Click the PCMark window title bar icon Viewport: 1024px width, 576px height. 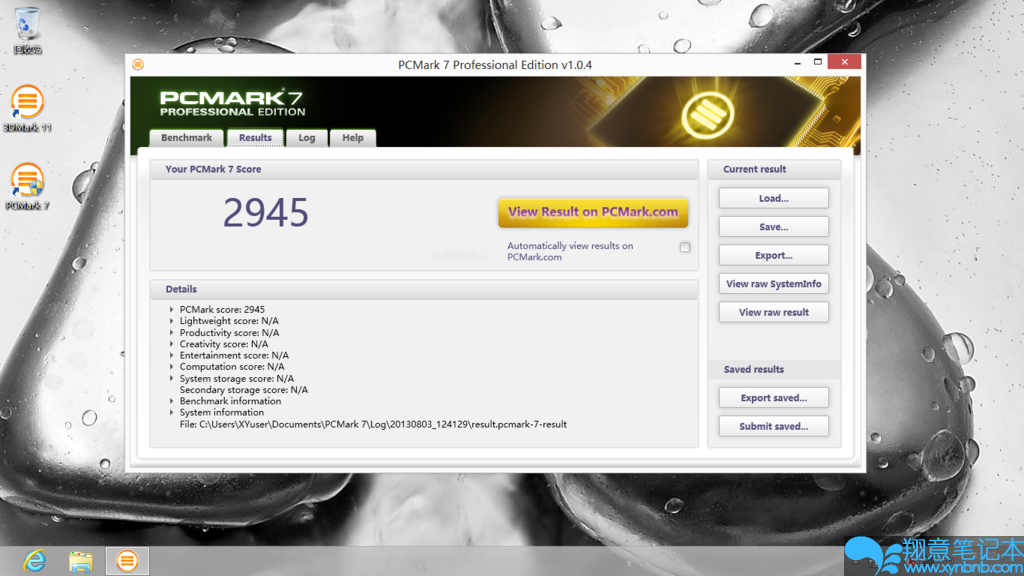[138, 64]
